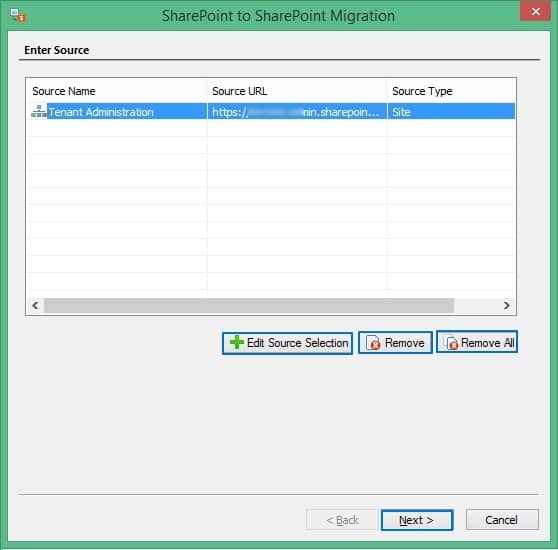Proceed with the Next button
The image size is (558, 550).
[417, 520]
